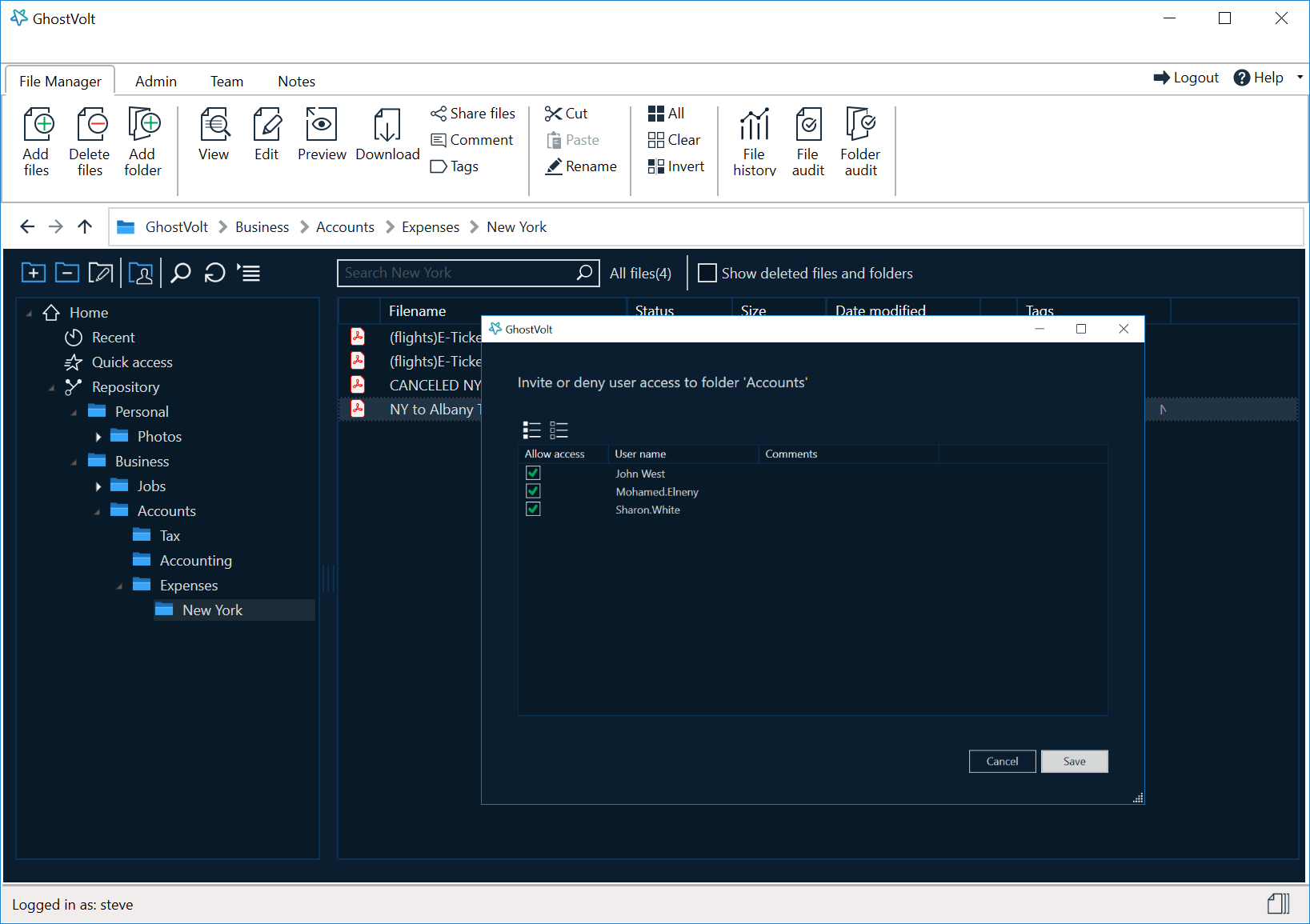
Task: Toggle access checkbox for John West
Action: pyautogui.click(x=533, y=473)
